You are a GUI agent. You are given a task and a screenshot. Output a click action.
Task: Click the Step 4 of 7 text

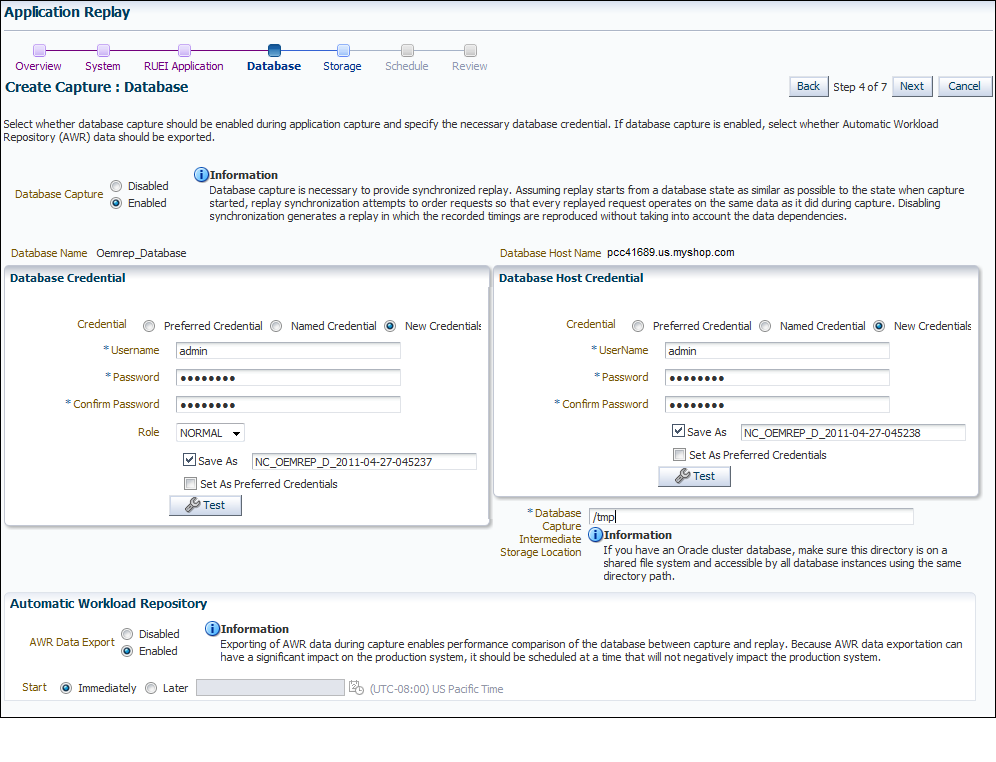click(860, 87)
